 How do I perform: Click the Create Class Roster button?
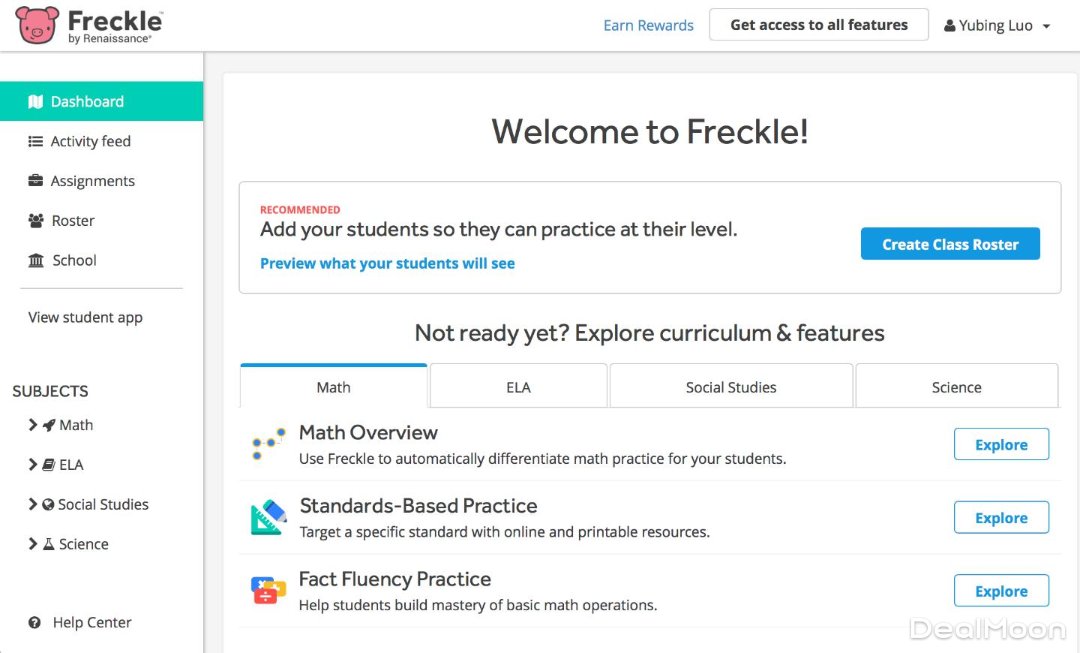(950, 244)
